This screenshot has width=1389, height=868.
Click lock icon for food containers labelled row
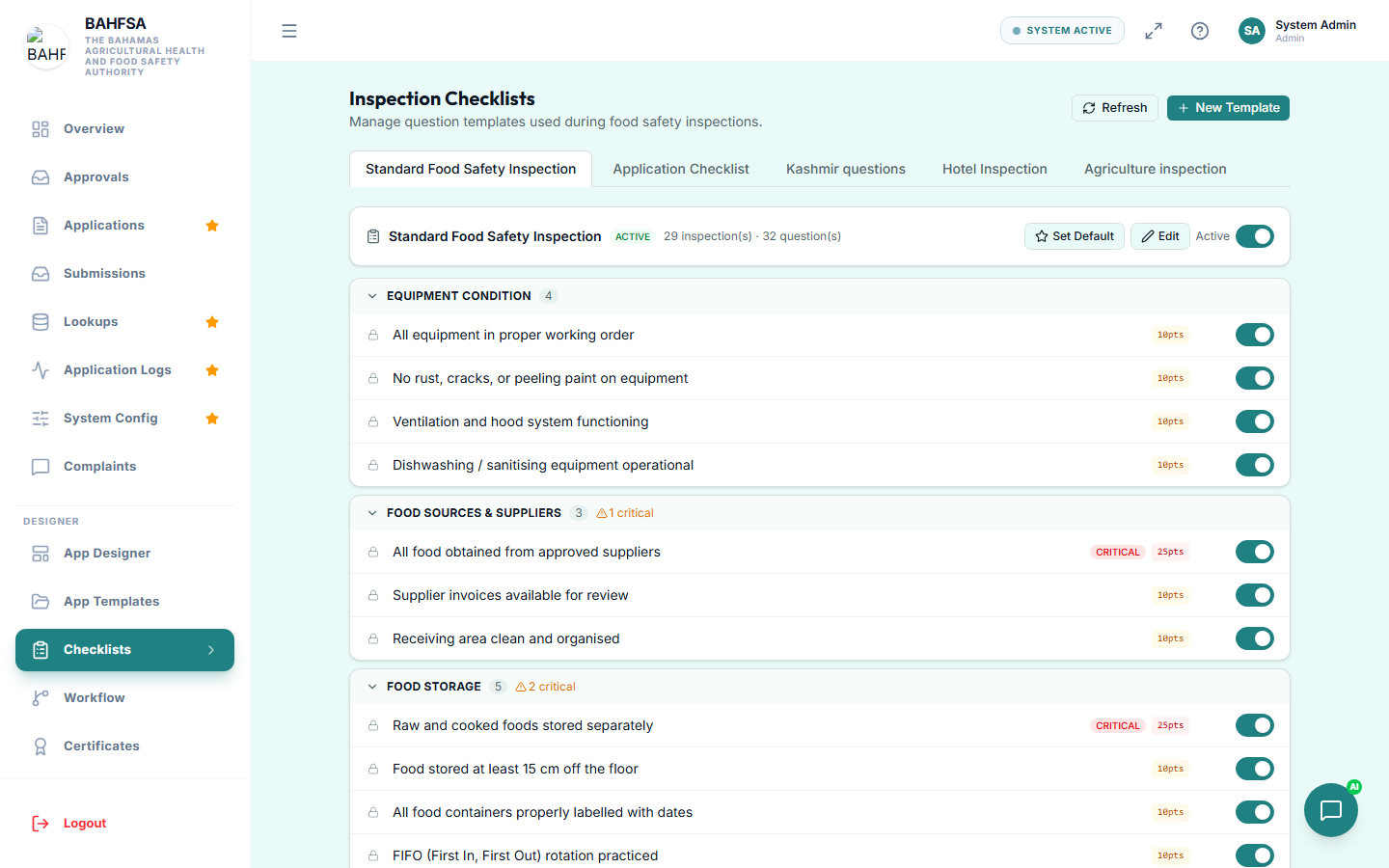[373, 812]
